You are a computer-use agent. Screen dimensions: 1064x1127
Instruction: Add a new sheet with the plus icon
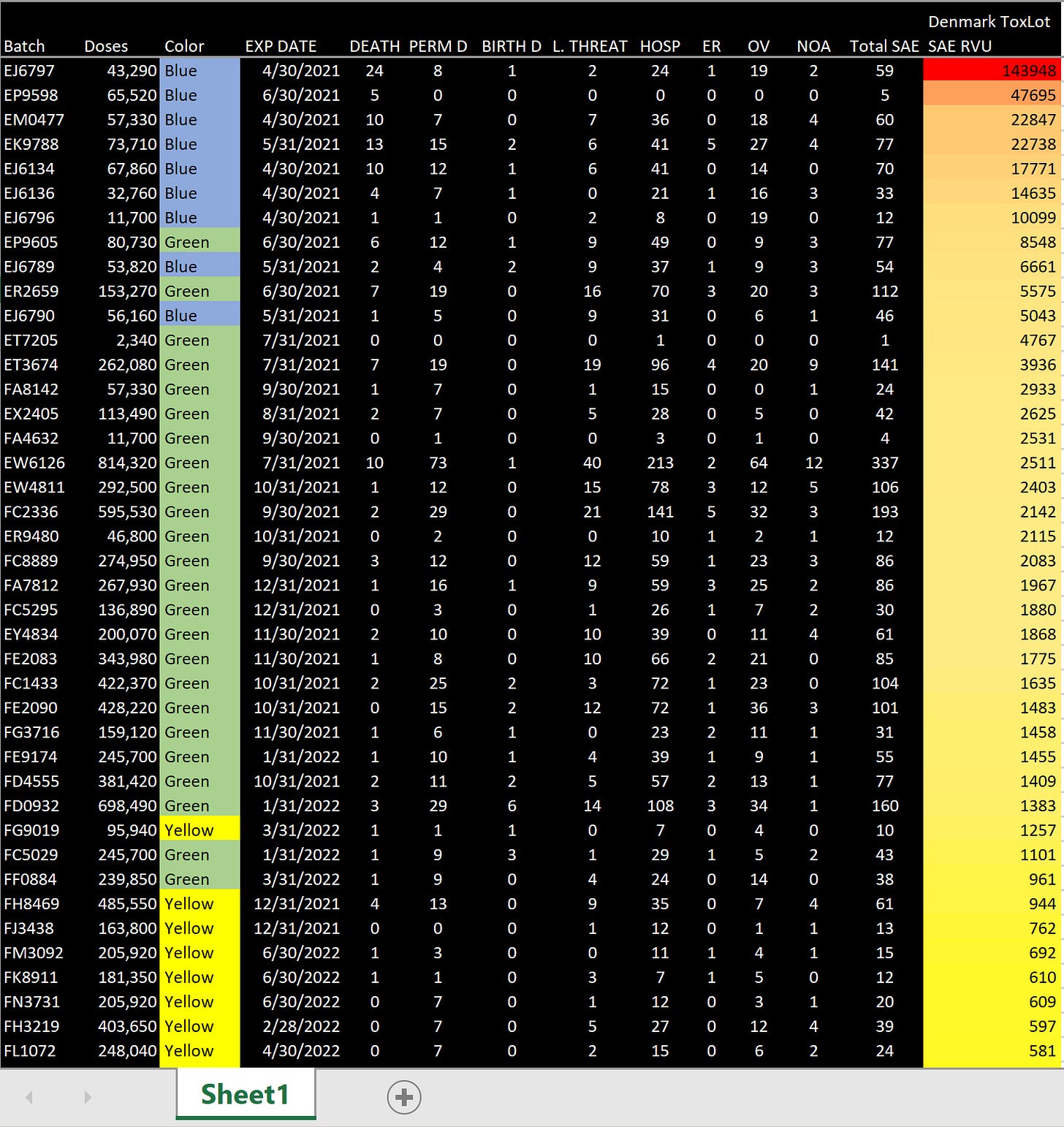[404, 1096]
